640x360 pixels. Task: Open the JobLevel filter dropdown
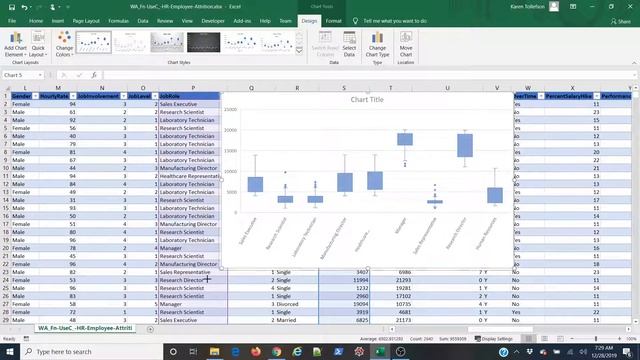(155, 96)
